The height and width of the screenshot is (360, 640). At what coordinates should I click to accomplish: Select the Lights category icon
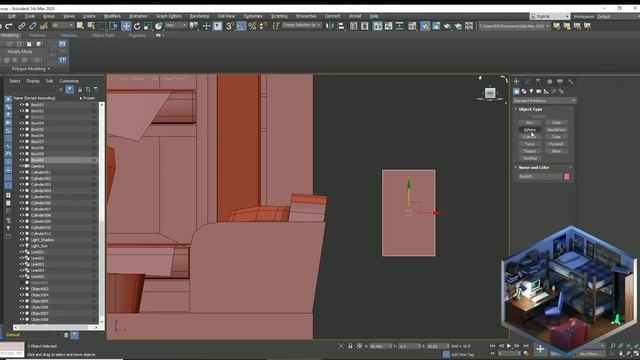pyautogui.click(x=531, y=91)
